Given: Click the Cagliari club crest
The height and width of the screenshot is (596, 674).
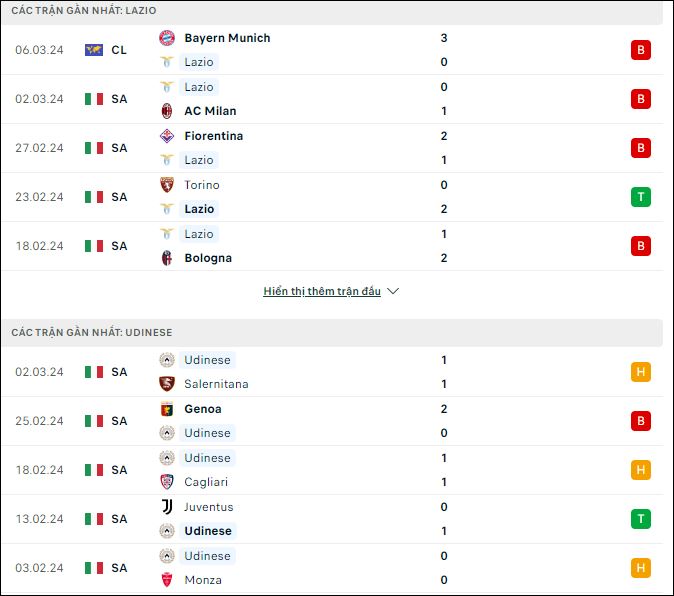Looking at the screenshot, I should pyautogui.click(x=167, y=482).
